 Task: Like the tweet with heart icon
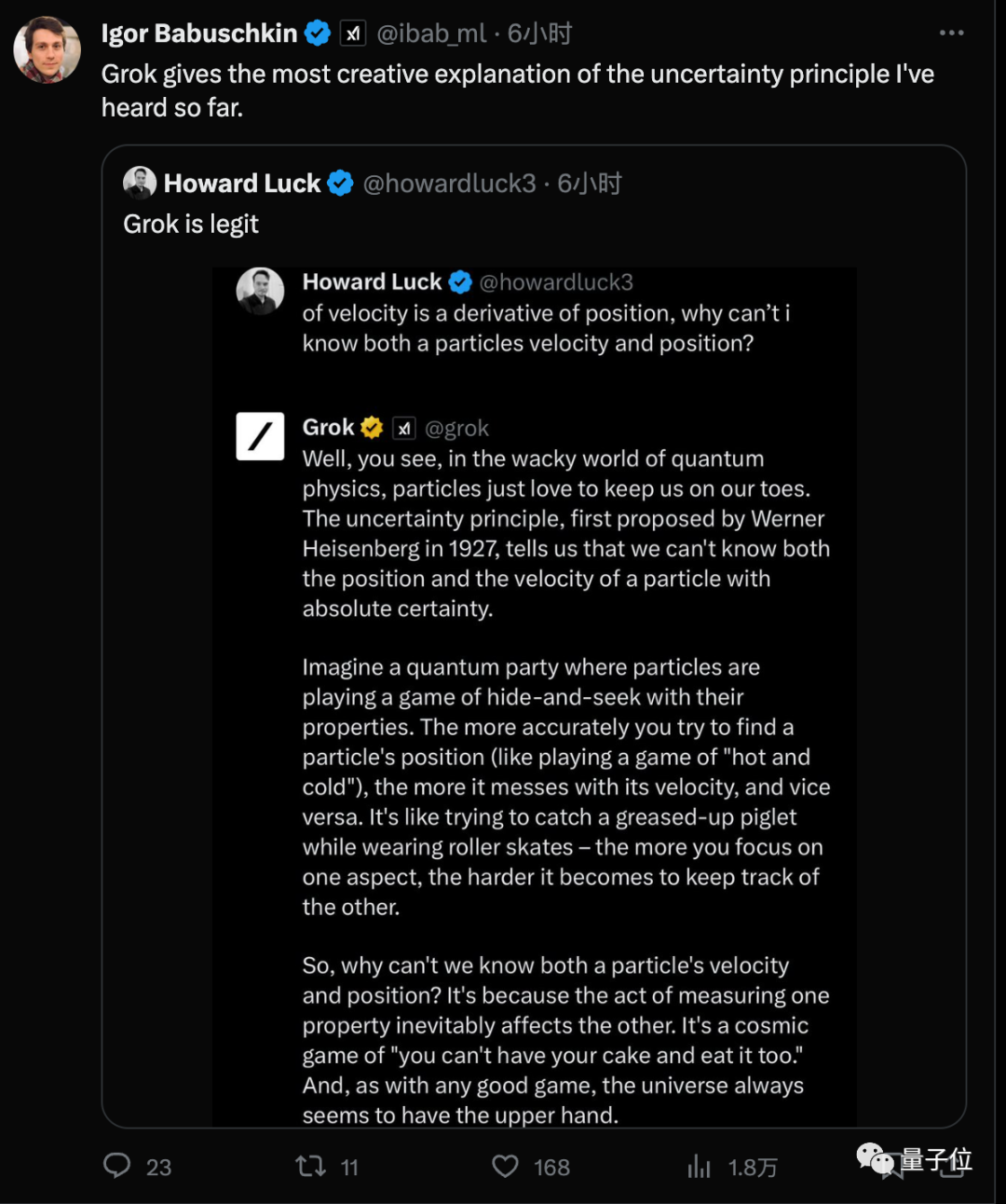(x=505, y=1166)
